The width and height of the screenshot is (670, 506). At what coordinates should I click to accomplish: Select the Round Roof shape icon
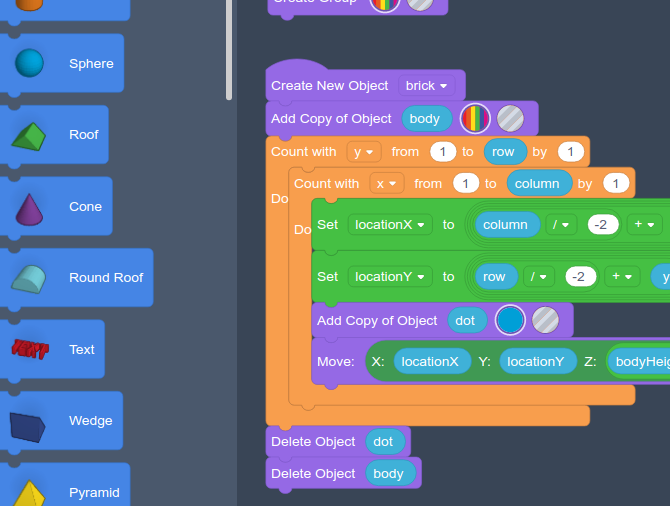click(29, 279)
